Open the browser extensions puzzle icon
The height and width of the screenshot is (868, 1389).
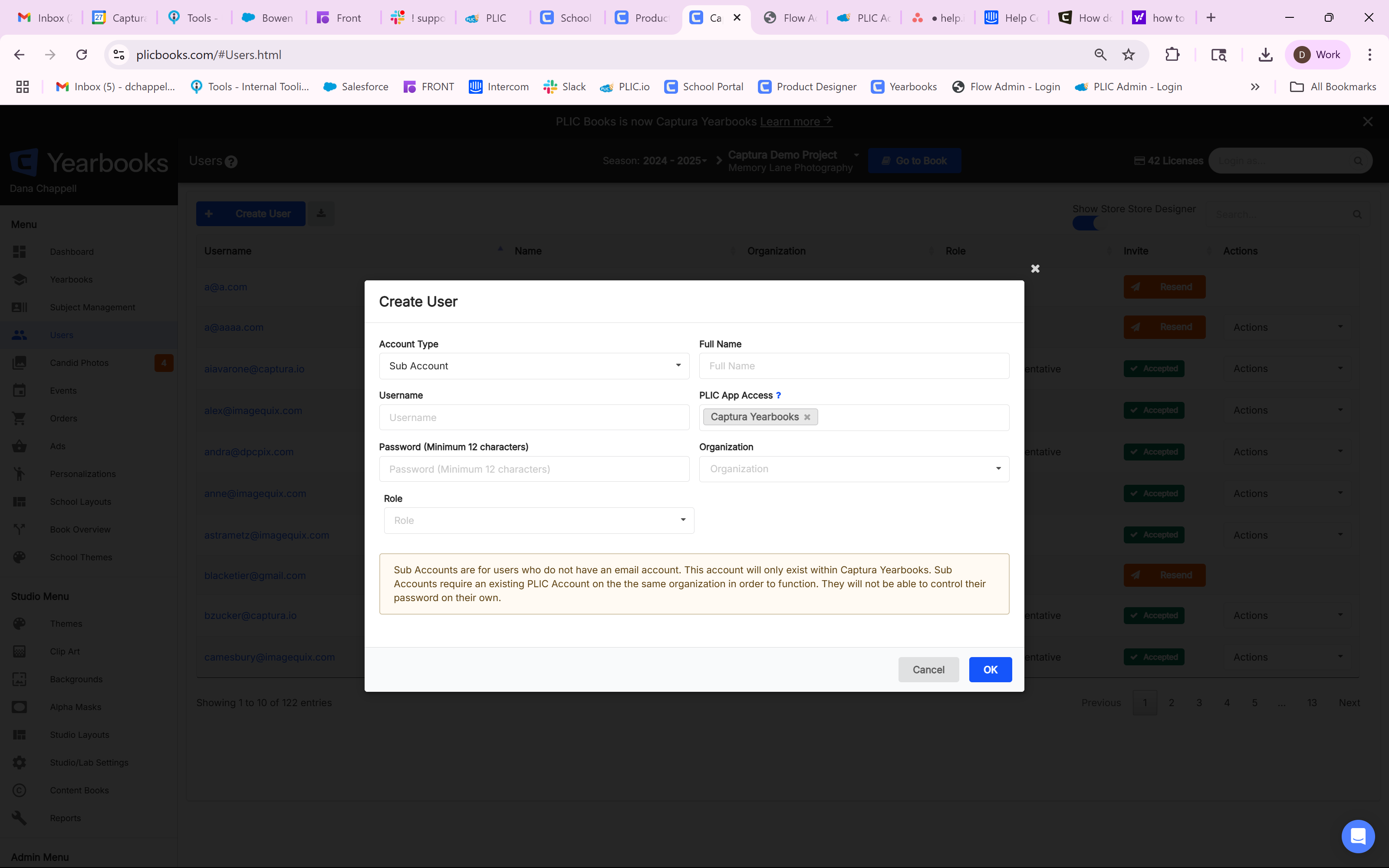1172,55
